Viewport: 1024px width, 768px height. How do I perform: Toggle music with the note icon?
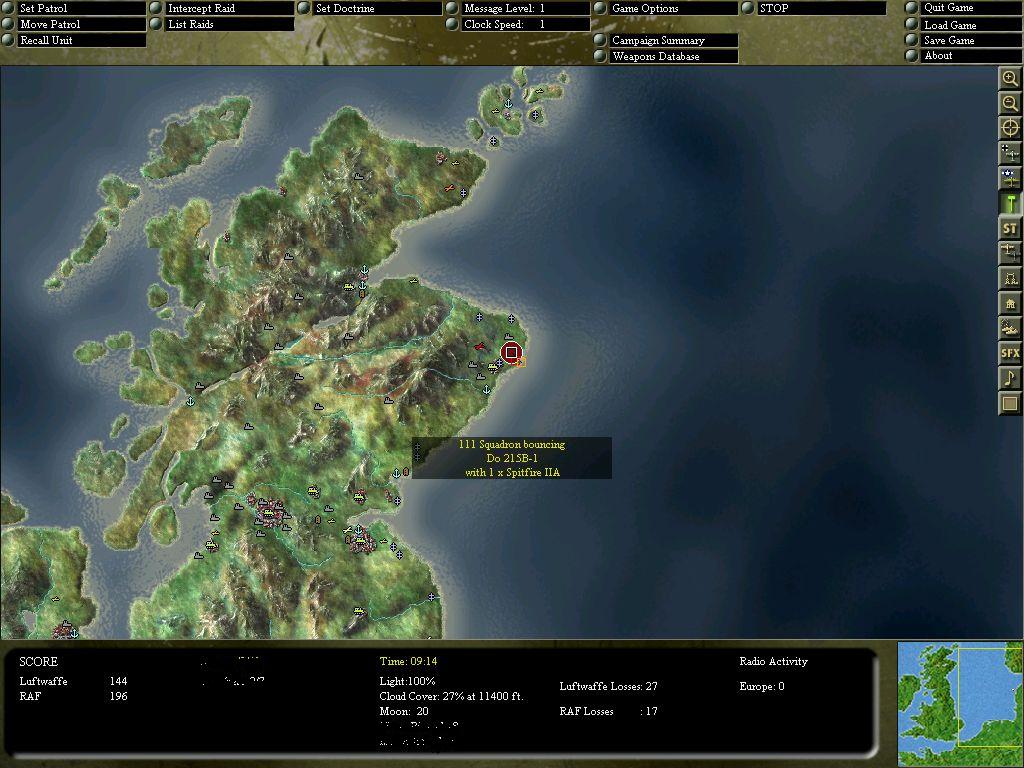(x=1010, y=377)
